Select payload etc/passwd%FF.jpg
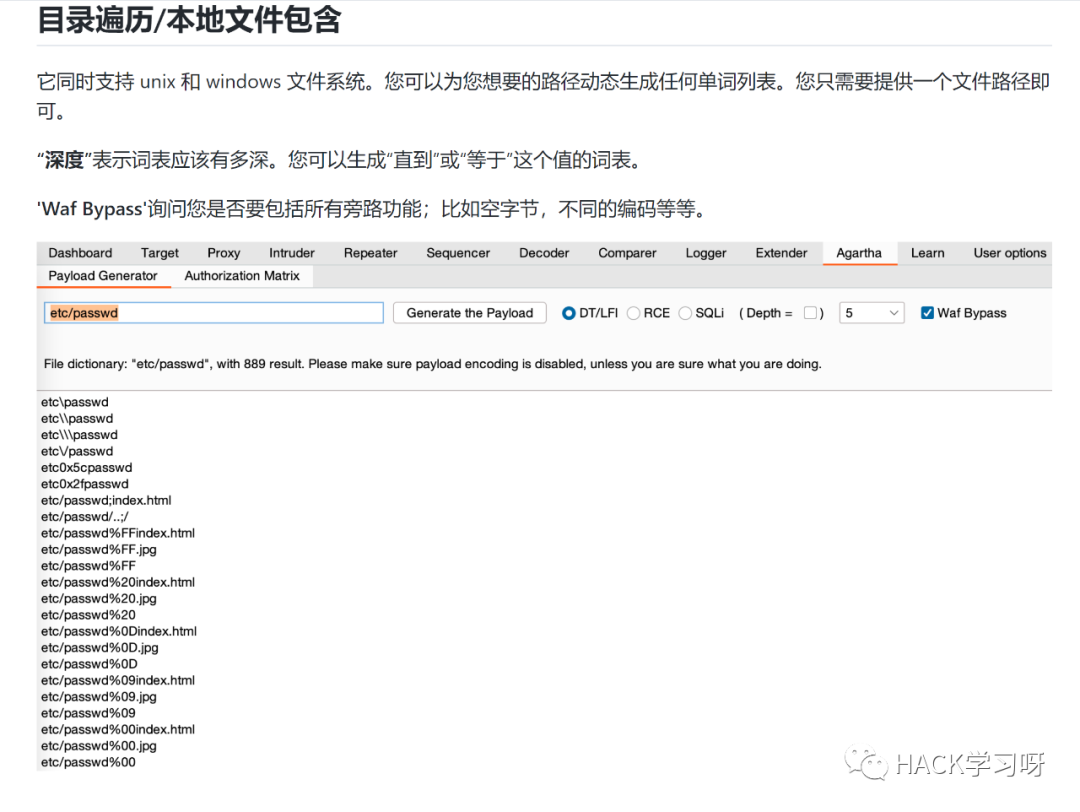 (x=98, y=550)
